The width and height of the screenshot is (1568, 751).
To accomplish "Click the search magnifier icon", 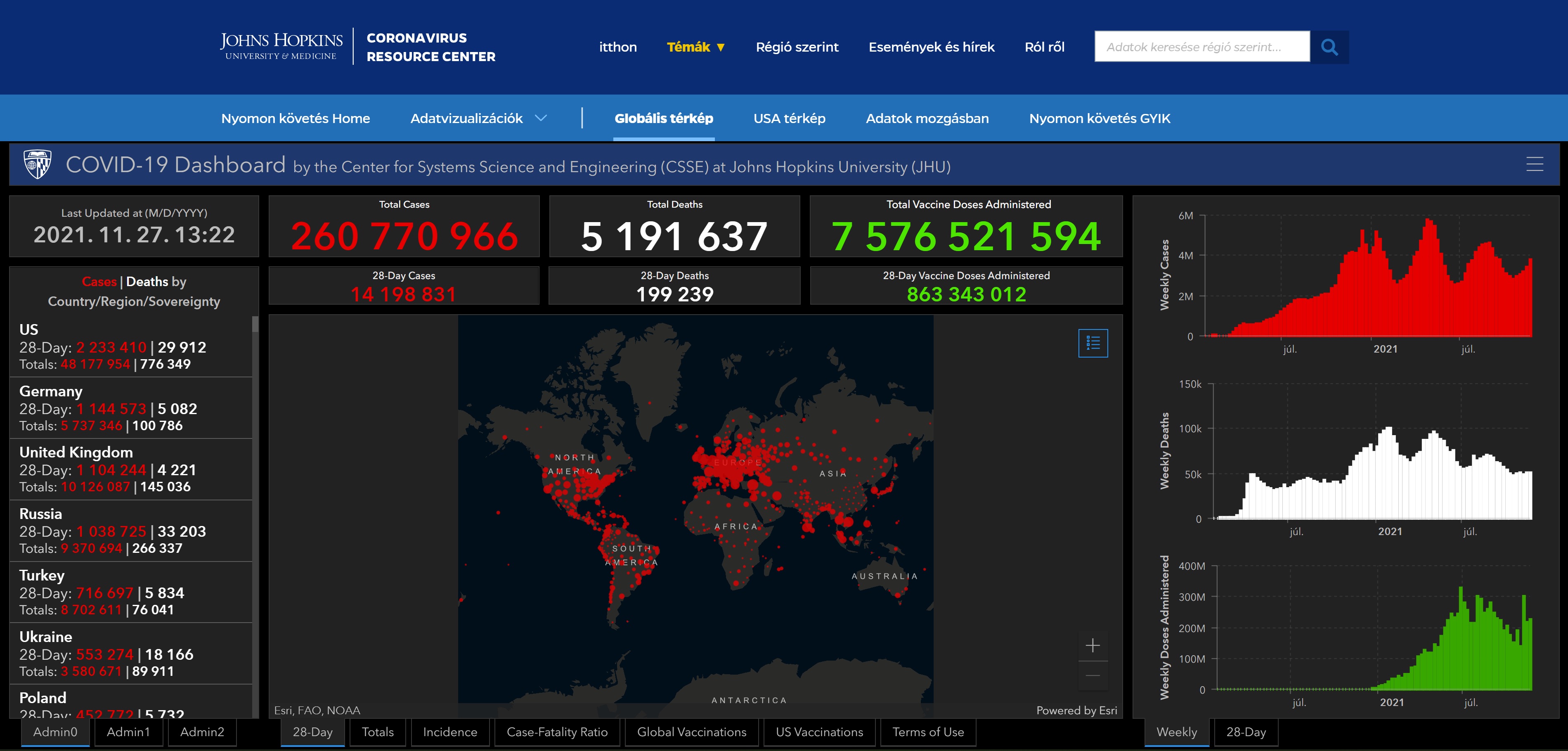I will (x=1329, y=47).
